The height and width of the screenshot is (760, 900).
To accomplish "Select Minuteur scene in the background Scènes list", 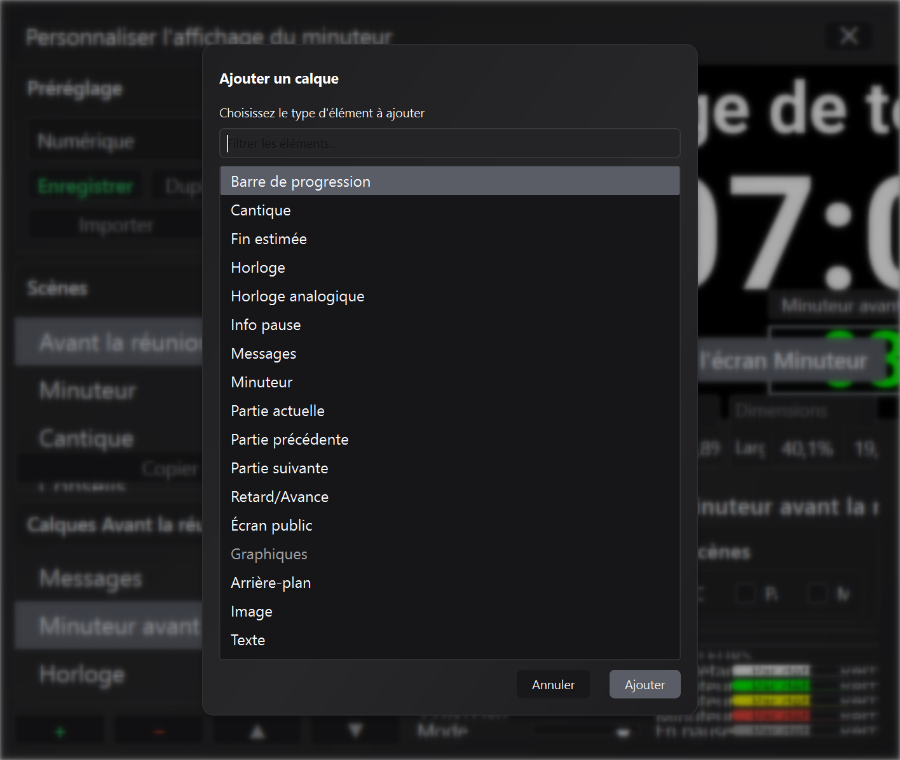I will click(109, 390).
